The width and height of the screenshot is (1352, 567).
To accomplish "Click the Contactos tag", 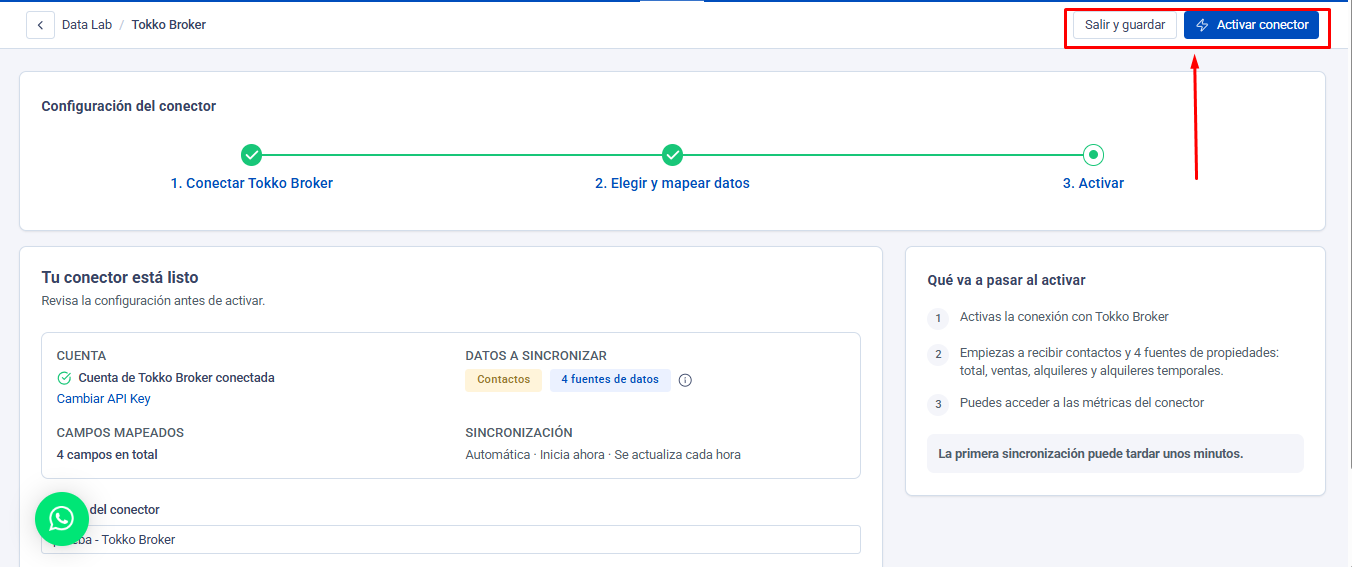I will (504, 380).
